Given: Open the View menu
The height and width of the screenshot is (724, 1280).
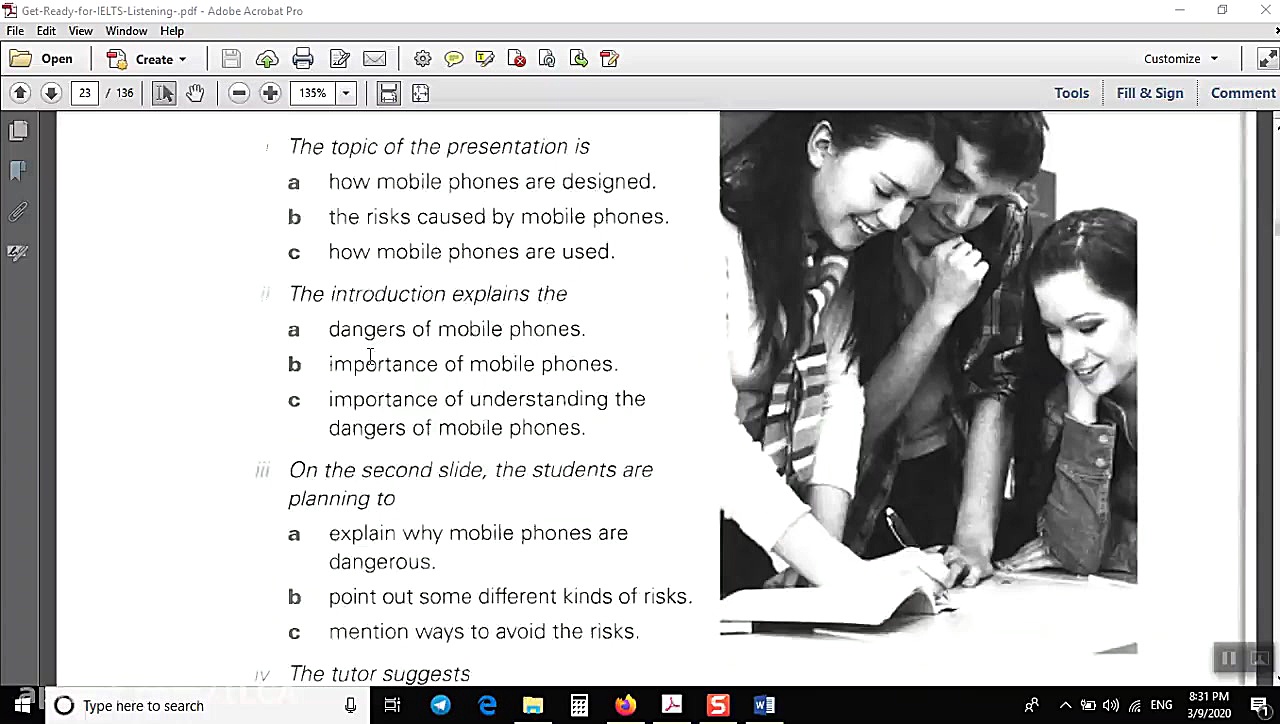Looking at the screenshot, I should point(80,30).
